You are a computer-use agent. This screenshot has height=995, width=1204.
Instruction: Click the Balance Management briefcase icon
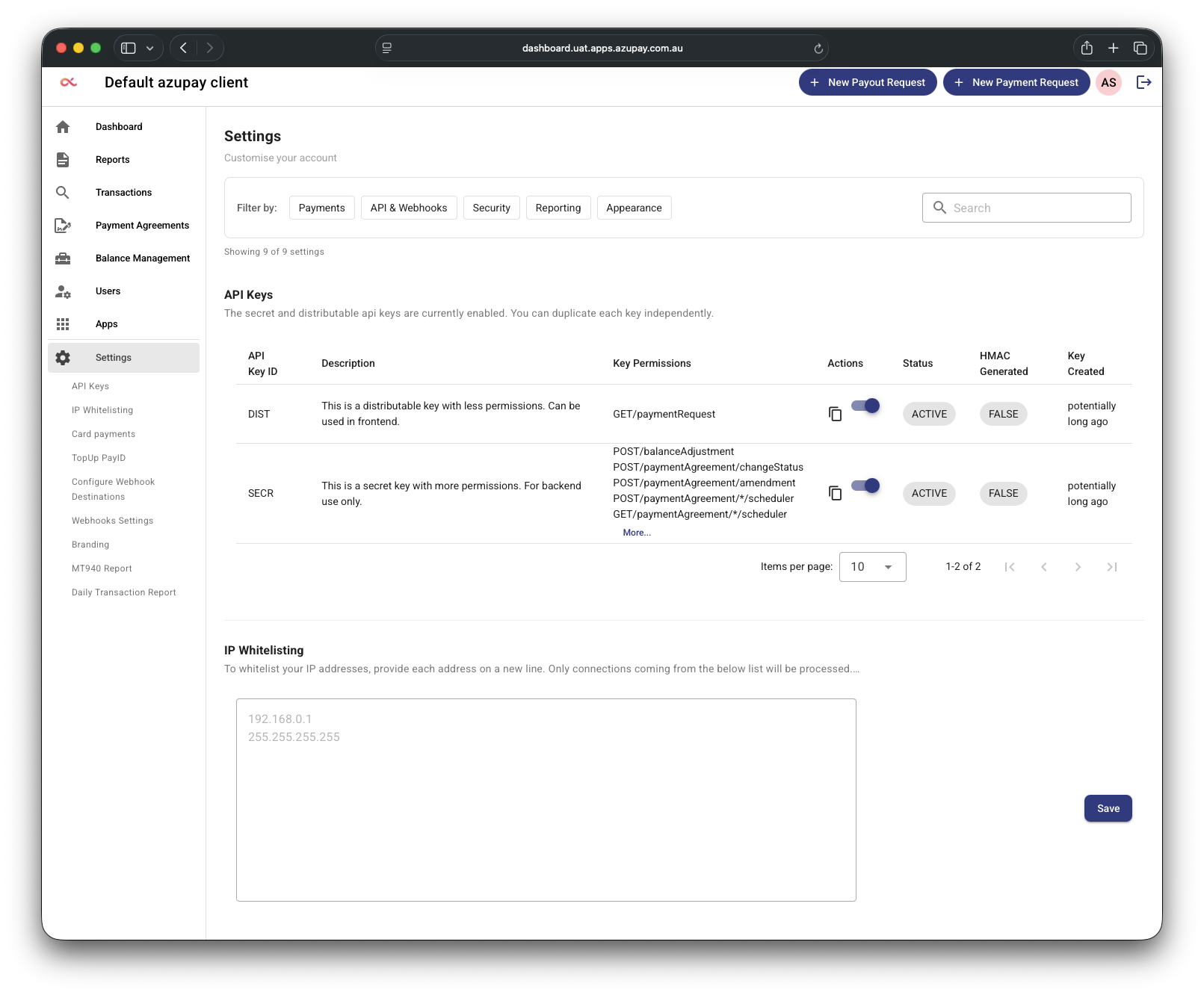click(x=63, y=258)
